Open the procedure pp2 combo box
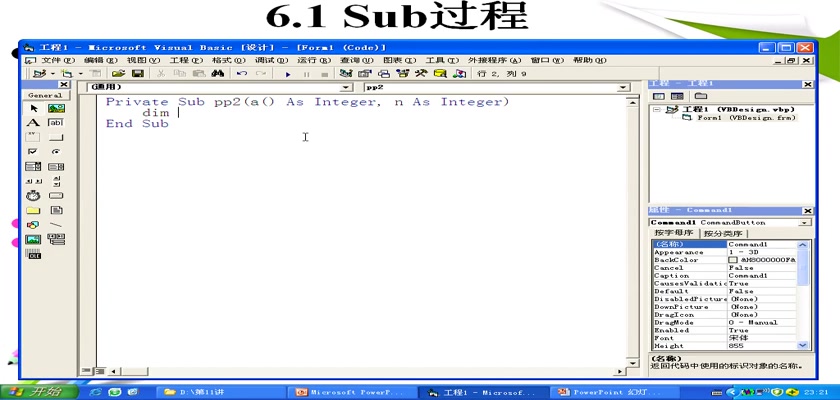Screen dimensions: 840x400 coord(623,87)
